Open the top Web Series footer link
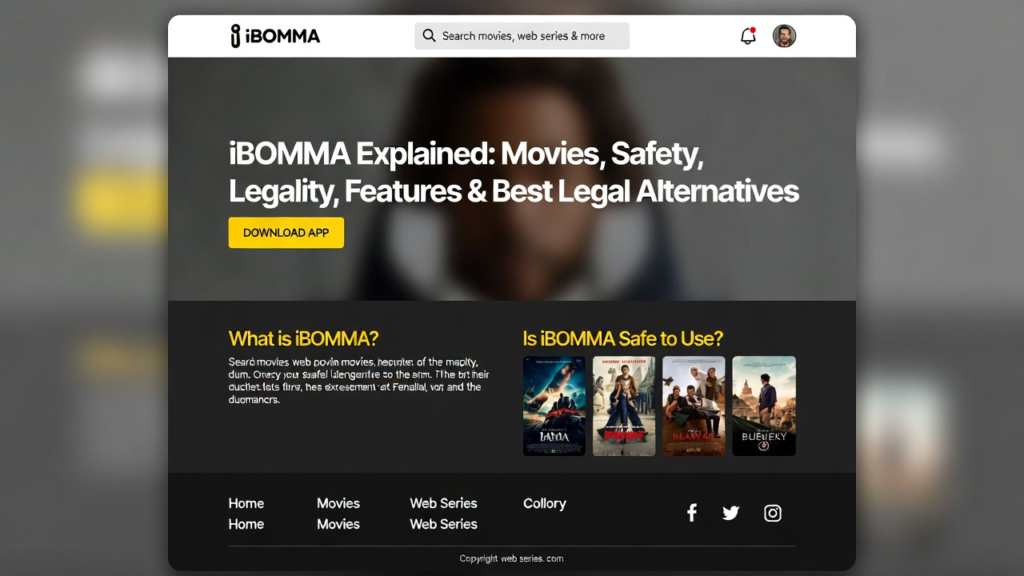This screenshot has height=576, width=1024. coord(443,503)
